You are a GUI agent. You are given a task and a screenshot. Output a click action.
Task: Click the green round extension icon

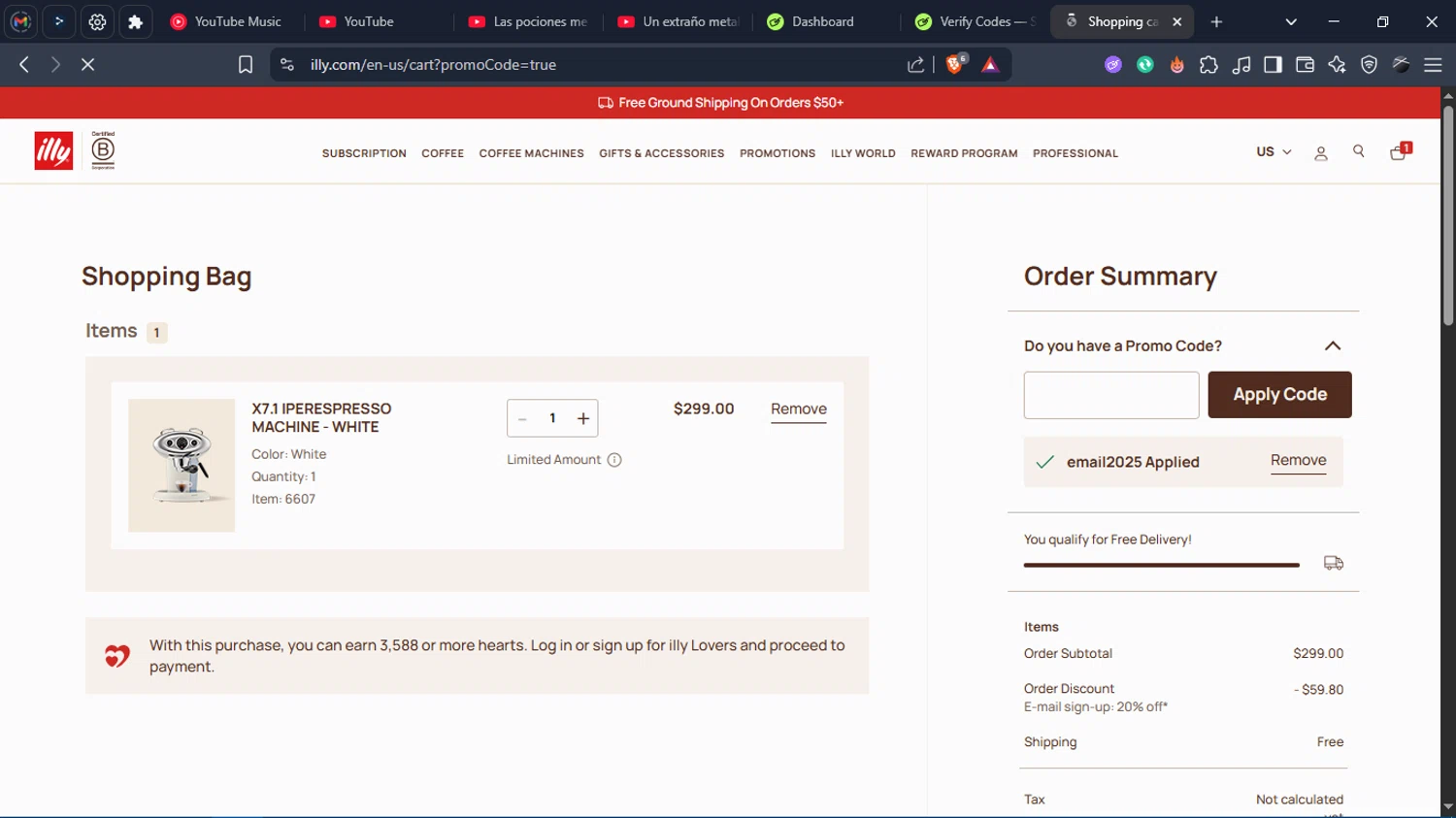1145,65
